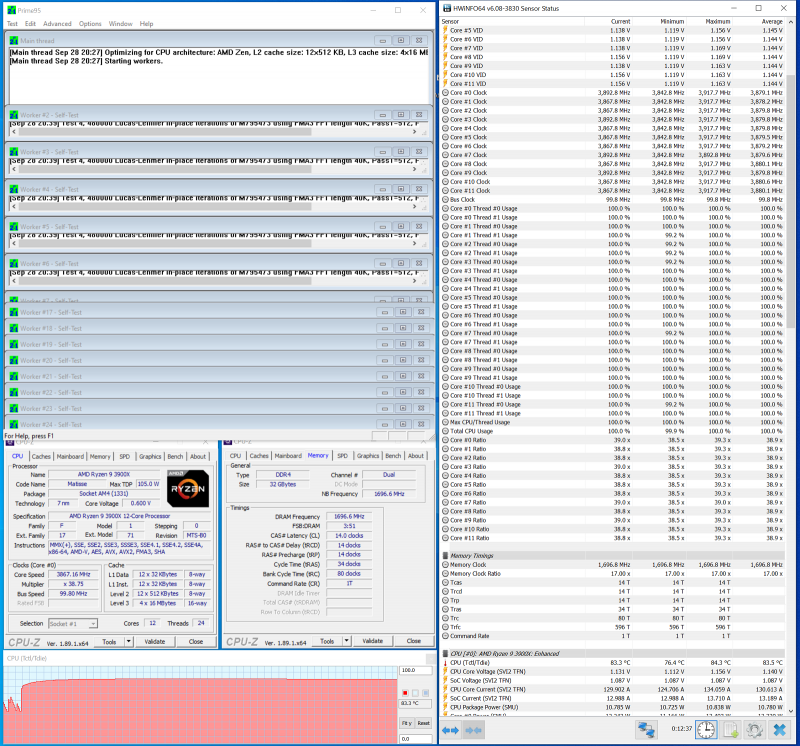This screenshot has width=800, height=746.
Task: Click the graph maximum value field showing 100.0
Action: pos(415,670)
